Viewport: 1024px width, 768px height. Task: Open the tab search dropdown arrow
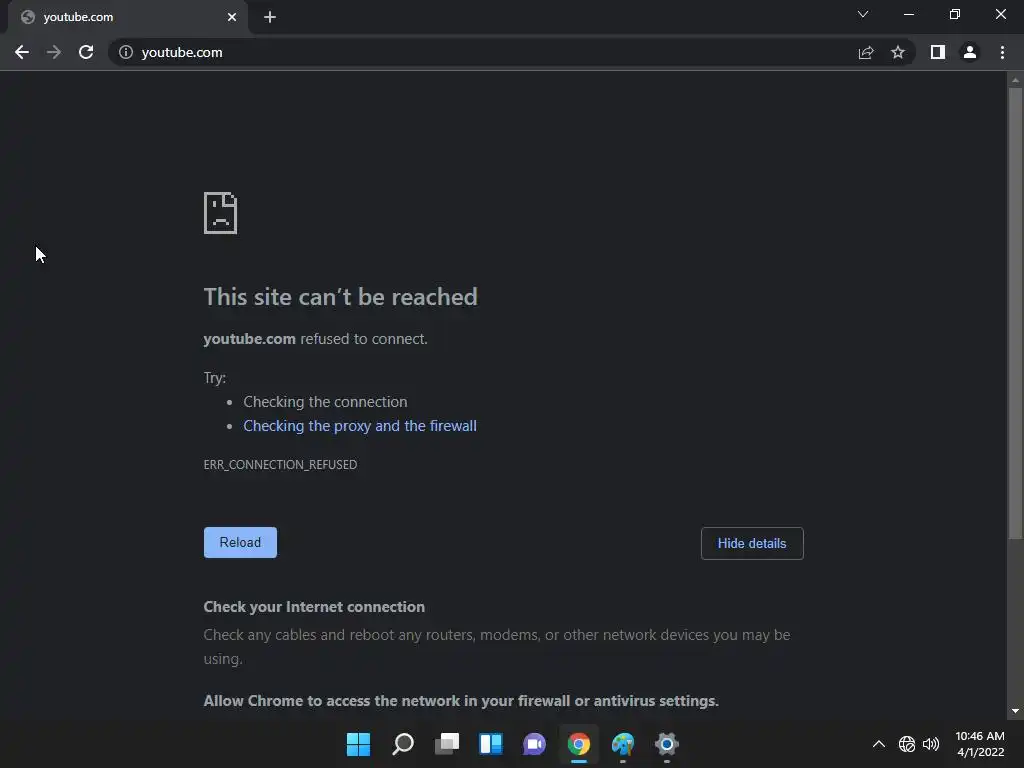[863, 14]
